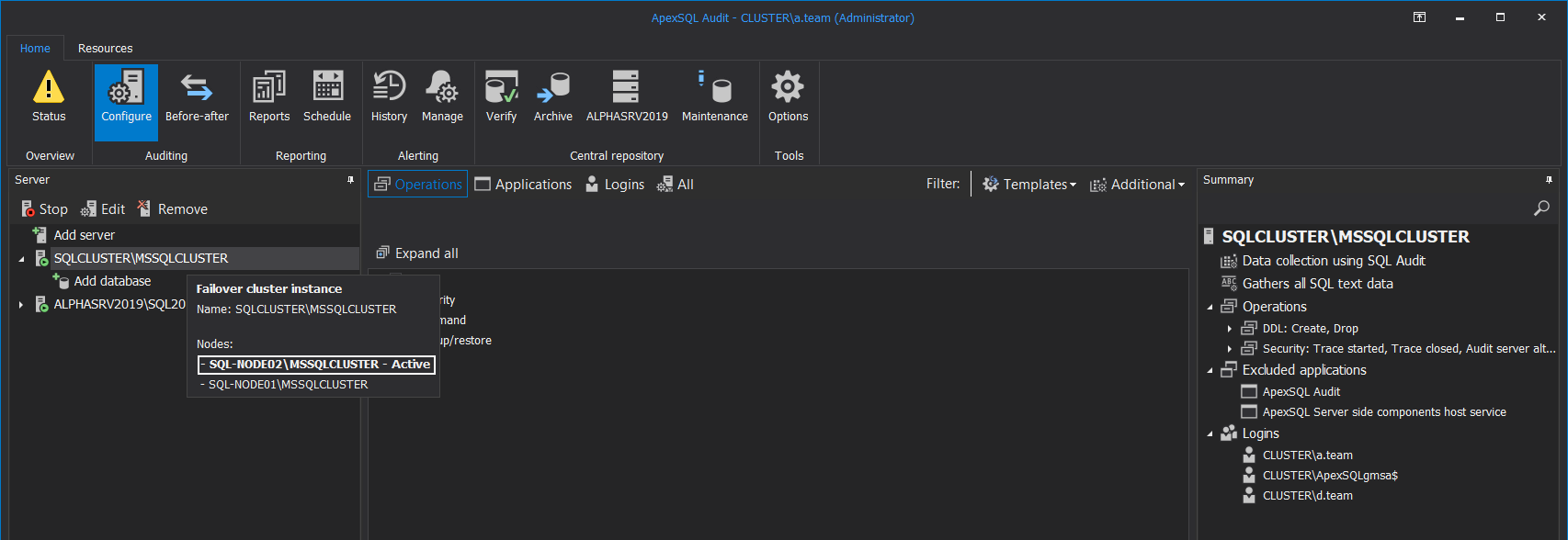1568x540 pixels.
Task: Collapse Excluded applications in Summary
Action: point(1210,371)
